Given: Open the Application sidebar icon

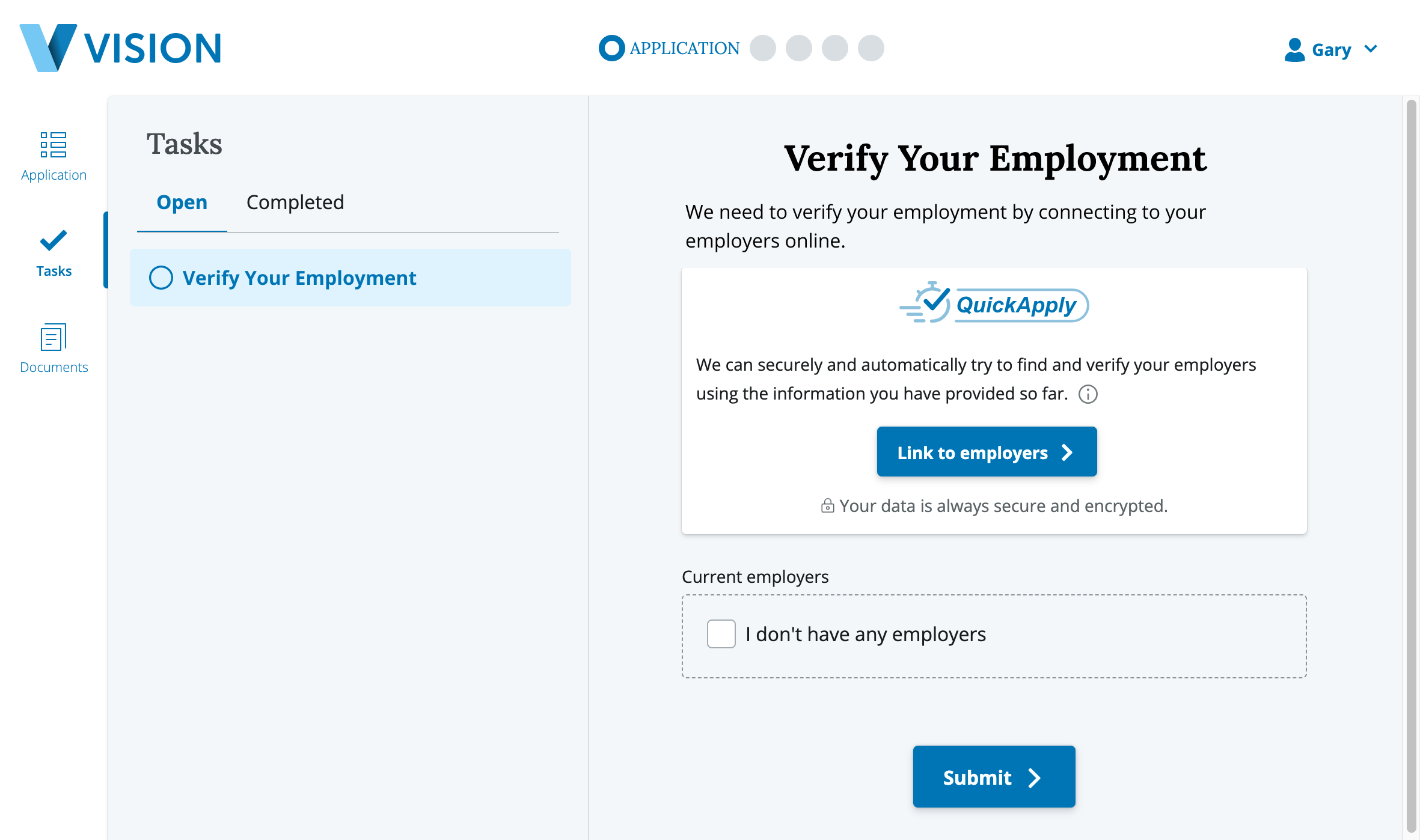Looking at the screenshot, I should tap(54, 145).
